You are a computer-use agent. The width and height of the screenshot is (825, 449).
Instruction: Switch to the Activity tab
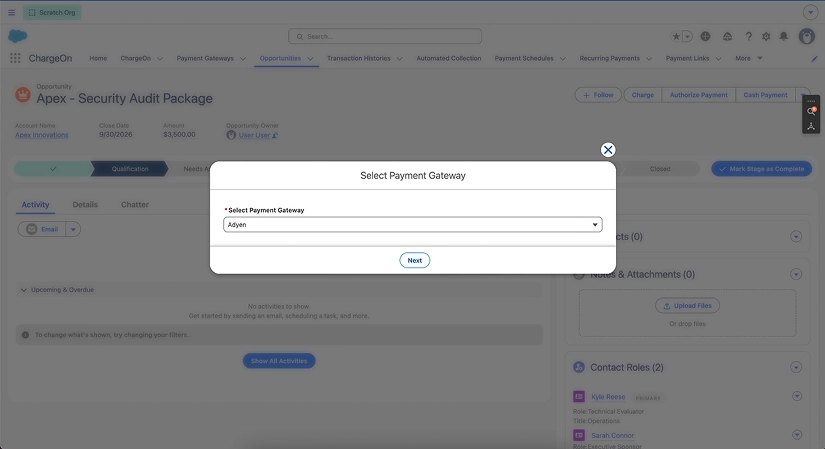tap(35, 205)
